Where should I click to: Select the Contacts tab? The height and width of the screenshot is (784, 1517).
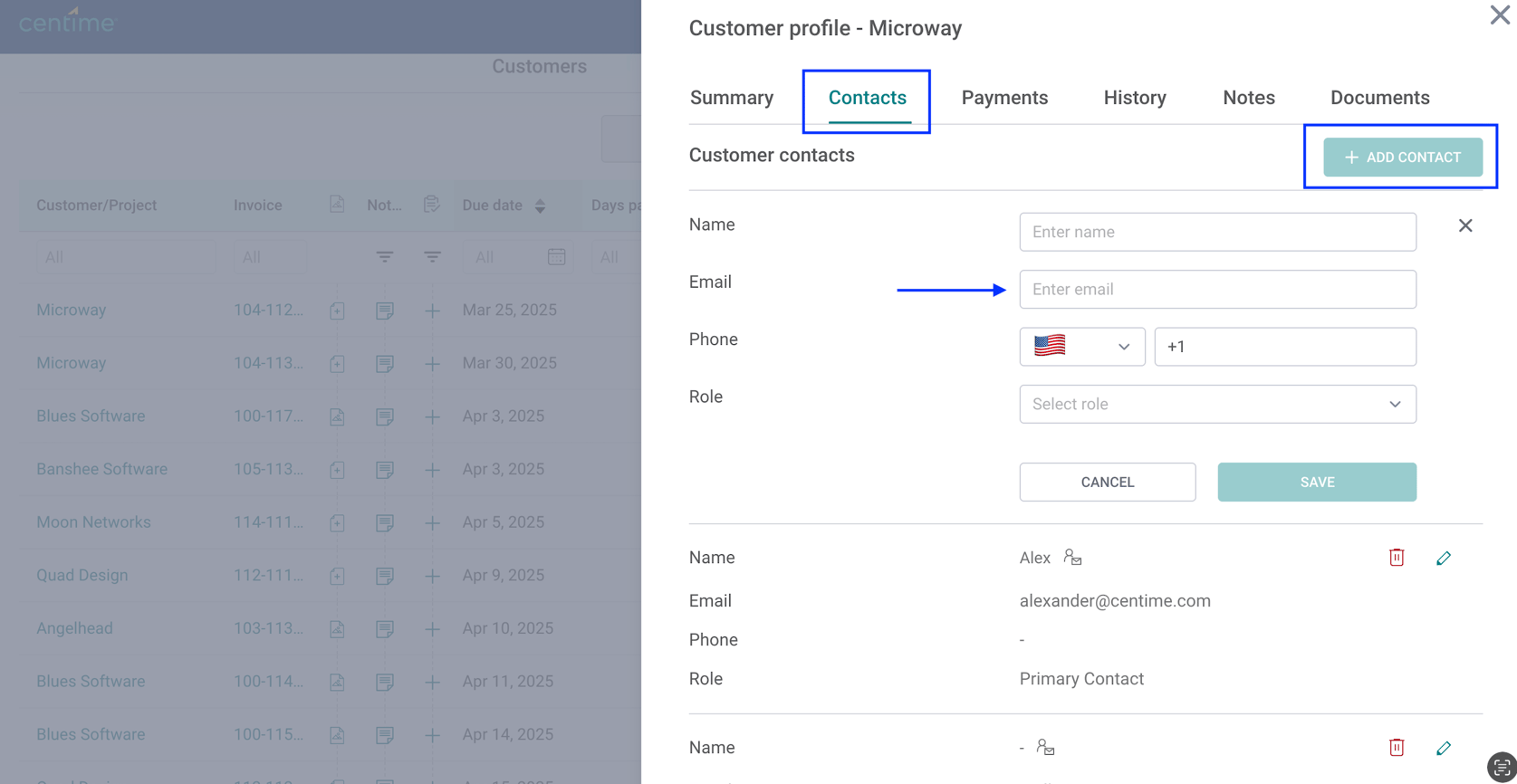tap(868, 98)
